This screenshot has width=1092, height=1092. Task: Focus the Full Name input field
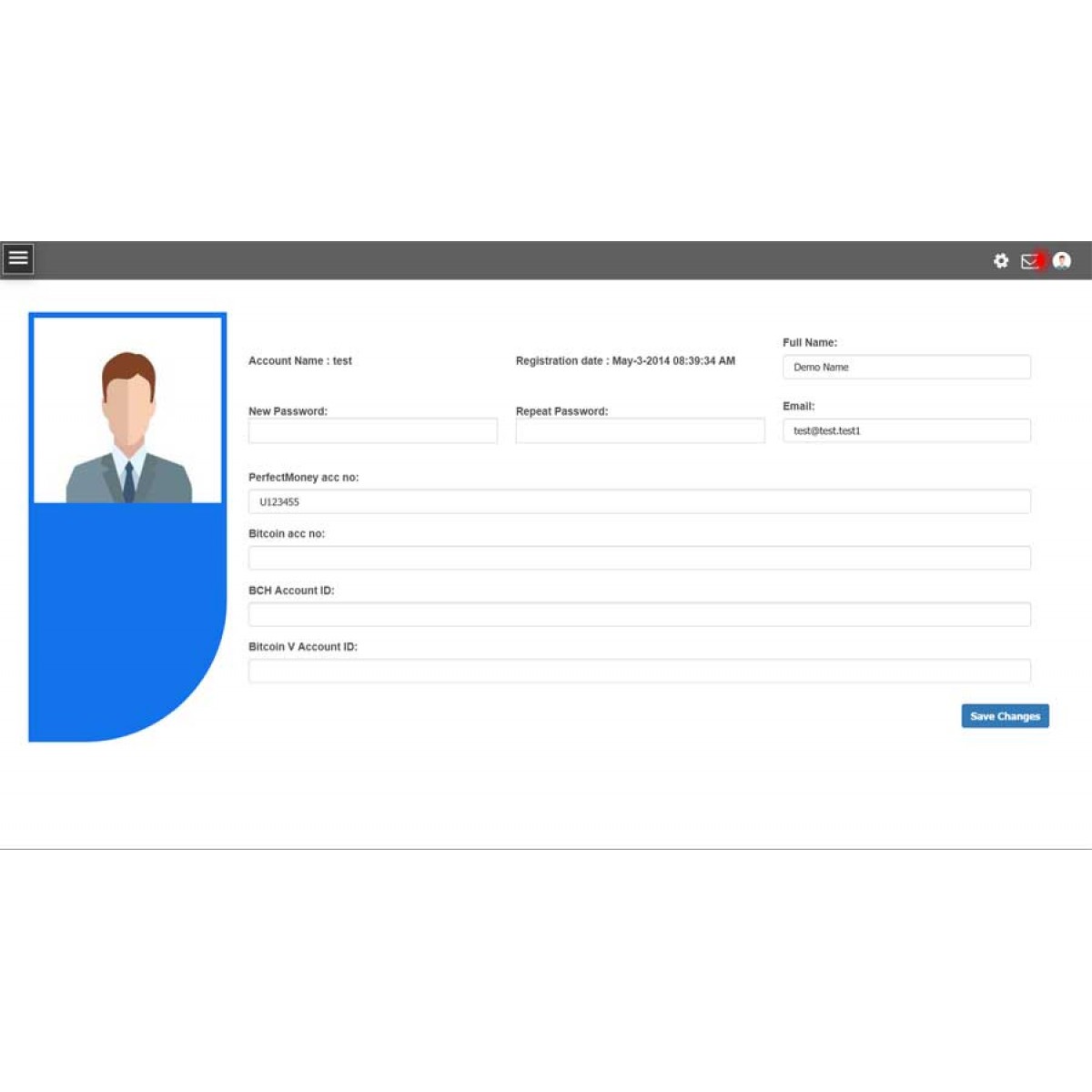(x=906, y=367)
